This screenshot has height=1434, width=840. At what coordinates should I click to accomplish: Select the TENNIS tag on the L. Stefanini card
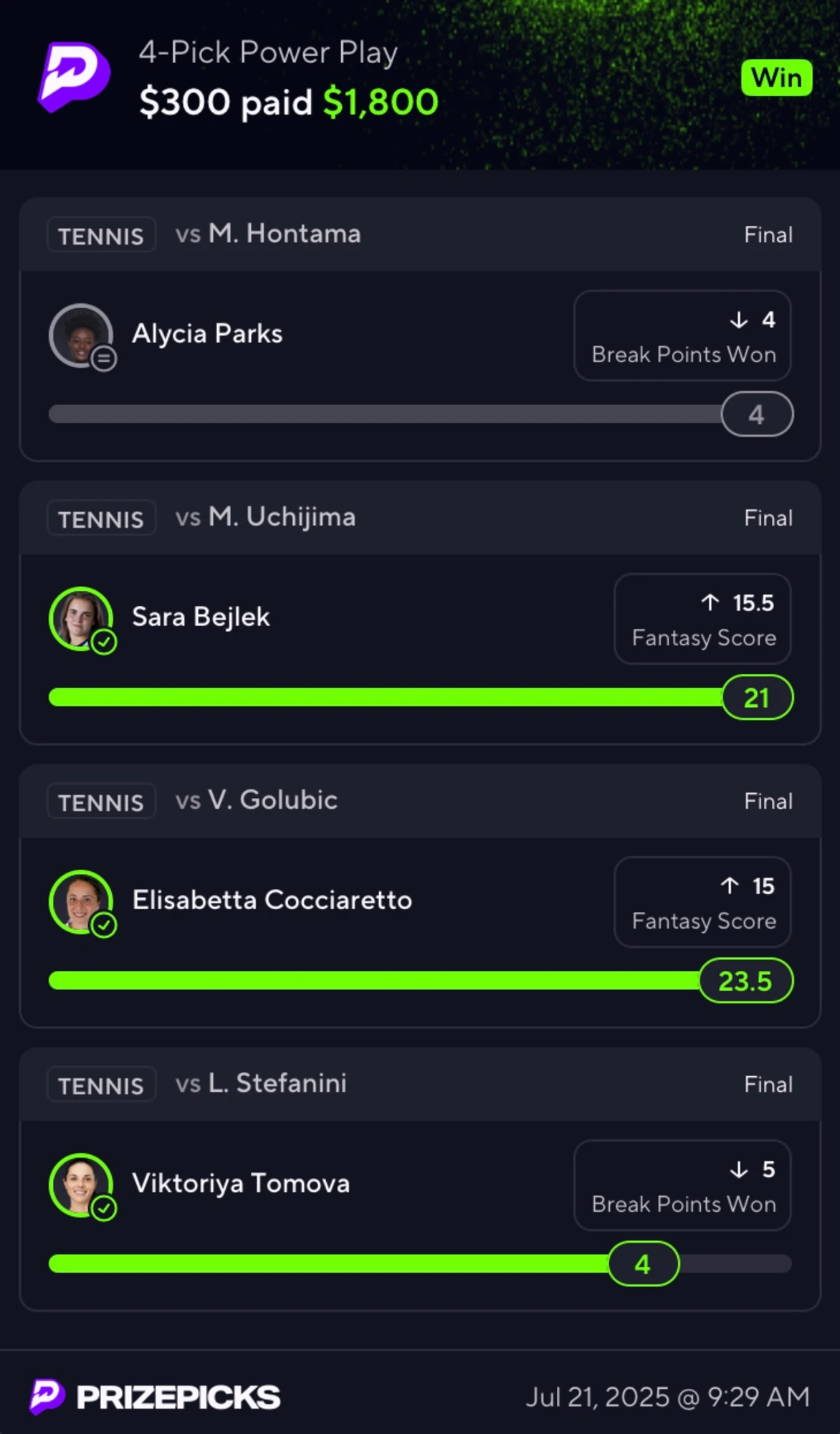point(101,1085)
